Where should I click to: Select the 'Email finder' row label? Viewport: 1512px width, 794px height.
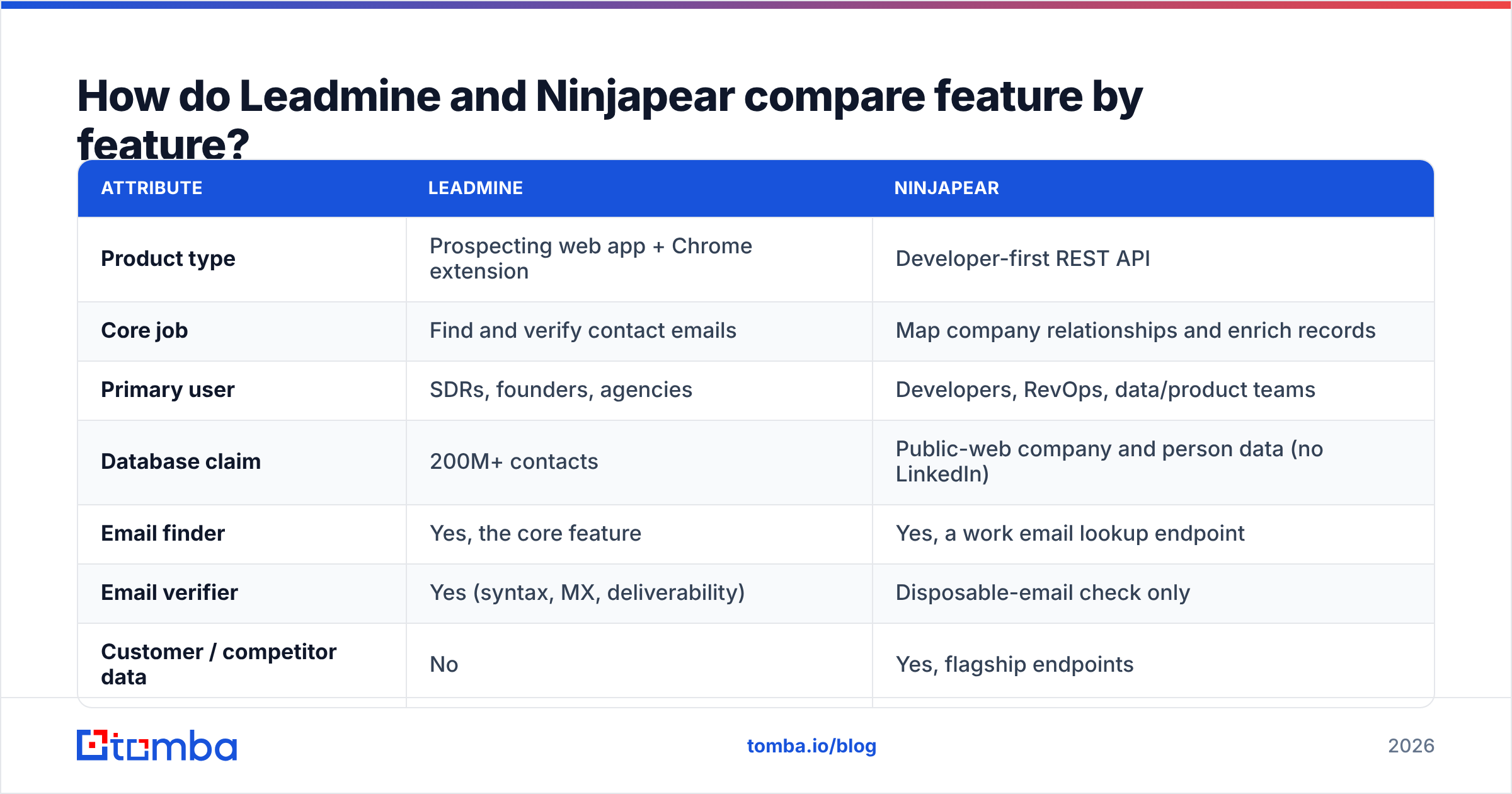[163, 533]
